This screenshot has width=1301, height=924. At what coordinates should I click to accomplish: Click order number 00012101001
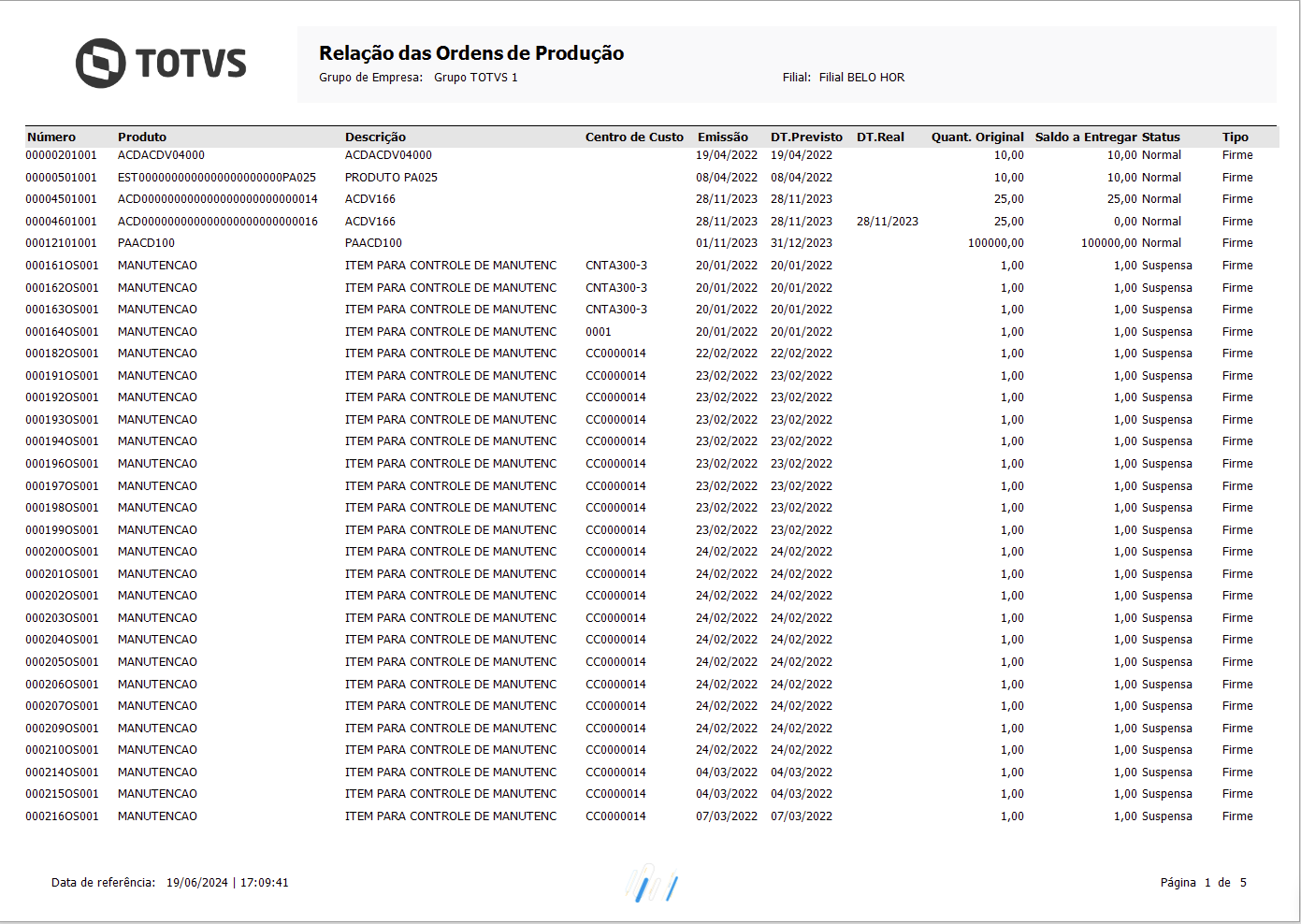click(62, 243)
